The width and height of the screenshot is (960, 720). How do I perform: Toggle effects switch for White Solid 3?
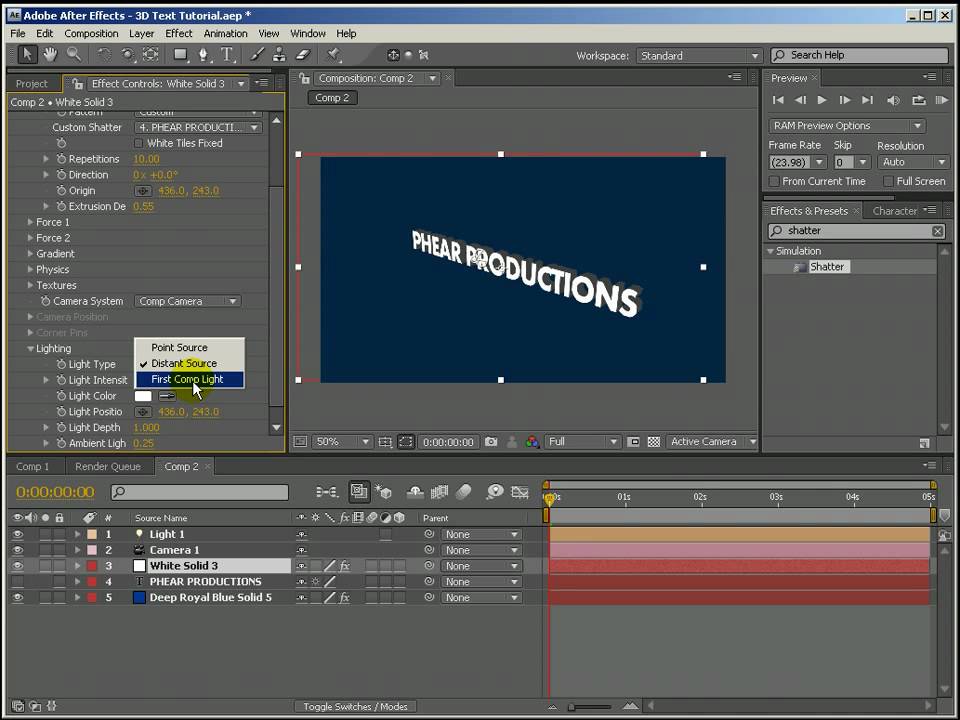pos(345,566)
